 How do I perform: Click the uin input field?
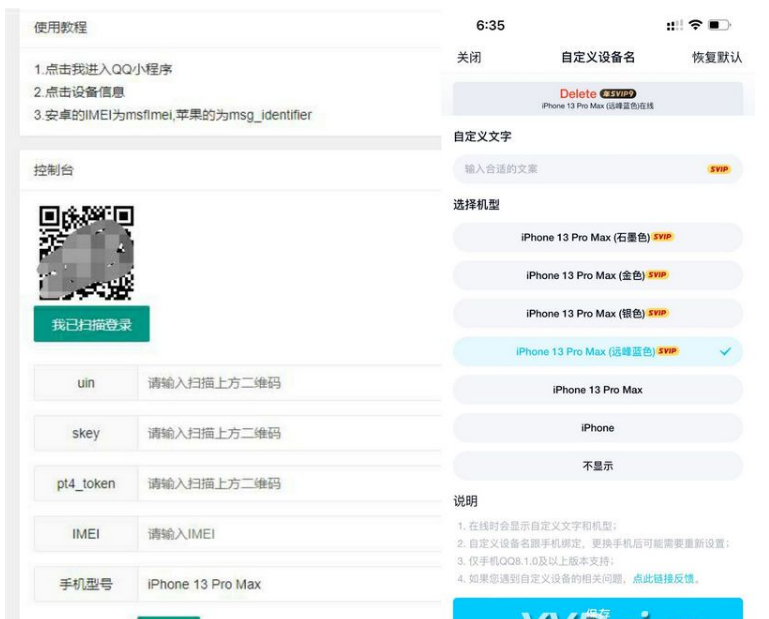[290, 383]
